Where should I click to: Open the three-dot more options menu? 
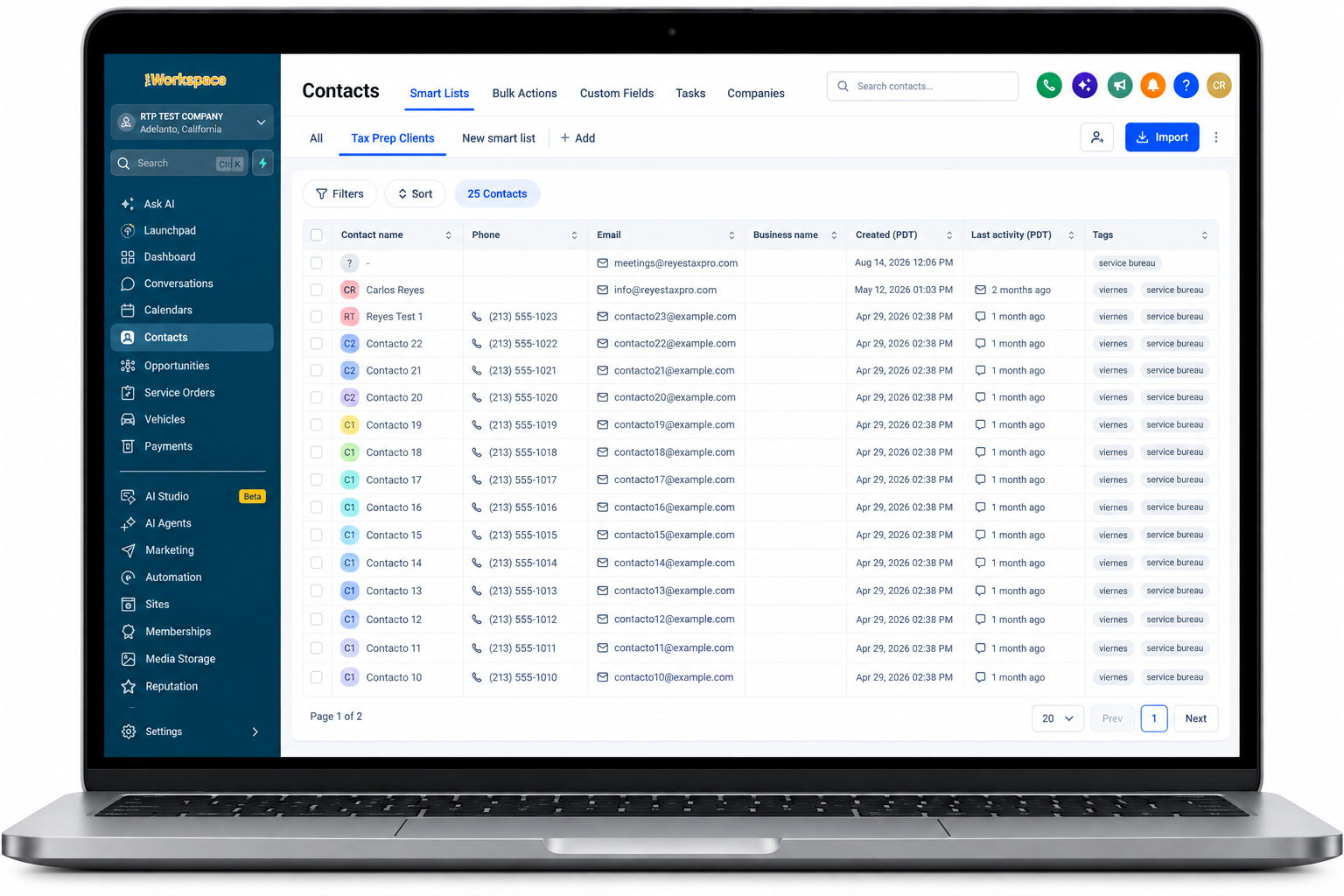tap(1216, 137)
